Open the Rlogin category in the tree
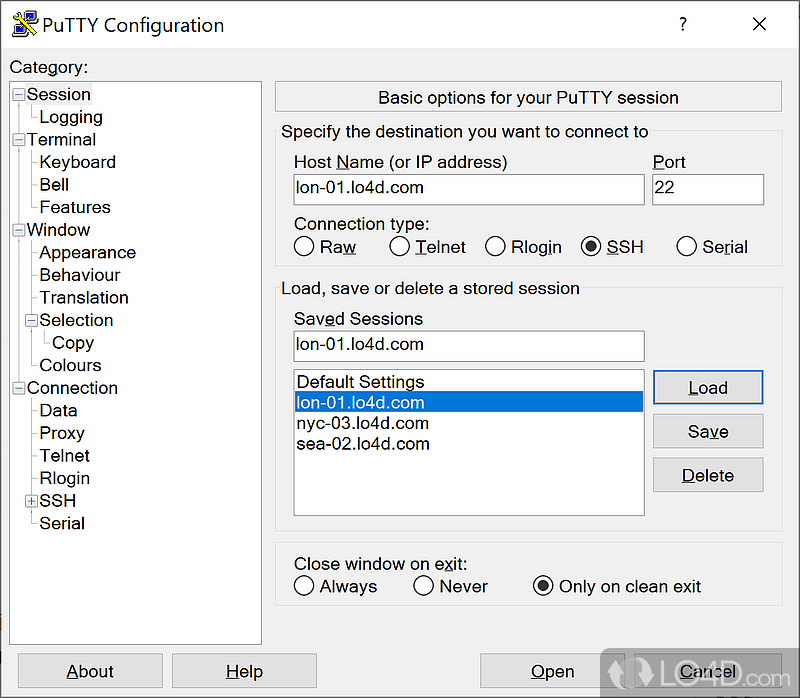The height and width of the screenshot is (698, 800). [x=64, y=478]
